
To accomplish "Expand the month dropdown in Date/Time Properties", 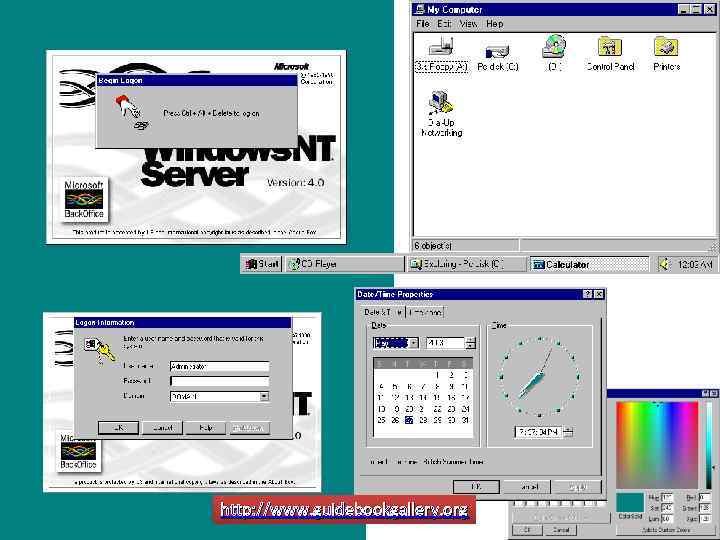I will tap(414, 343).
